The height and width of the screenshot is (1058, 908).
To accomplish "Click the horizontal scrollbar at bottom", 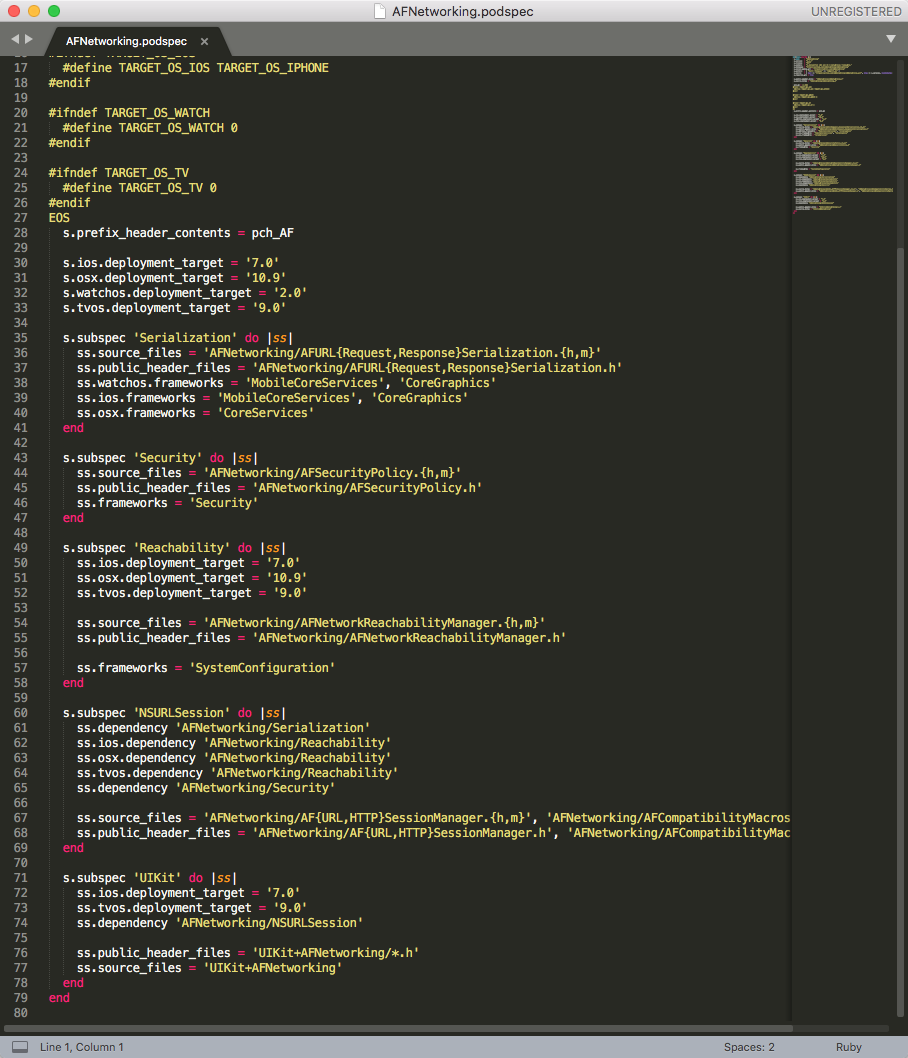I will (x=398, y=1029).
